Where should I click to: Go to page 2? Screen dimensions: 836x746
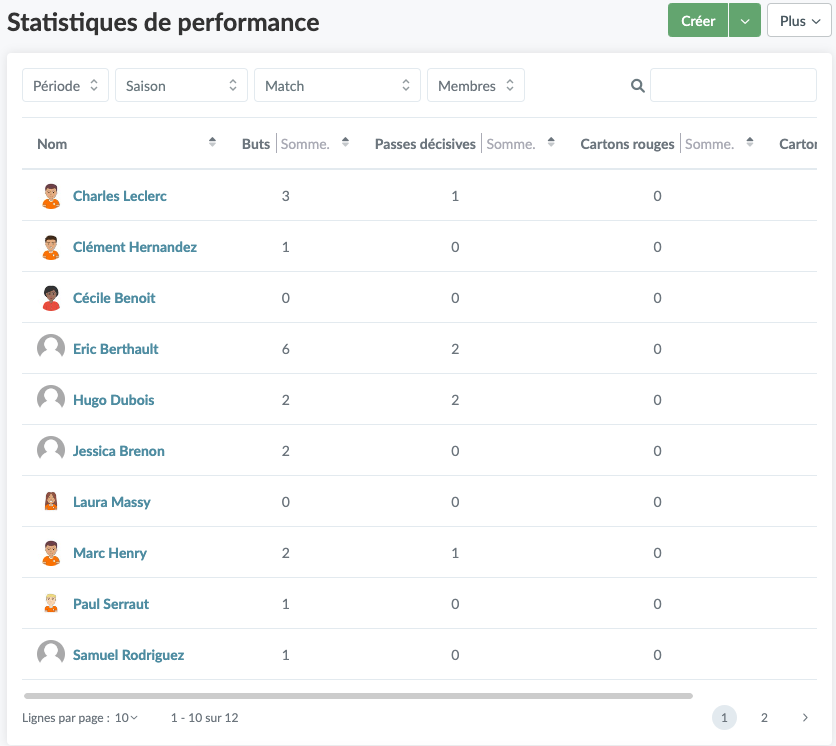coord(764,717)
